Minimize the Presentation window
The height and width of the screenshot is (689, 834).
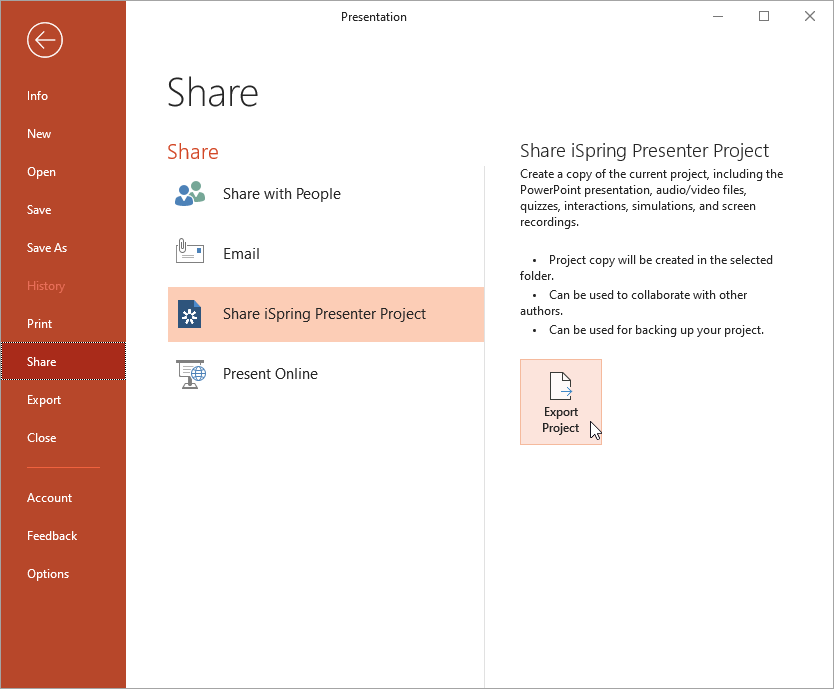coord(718,16)
